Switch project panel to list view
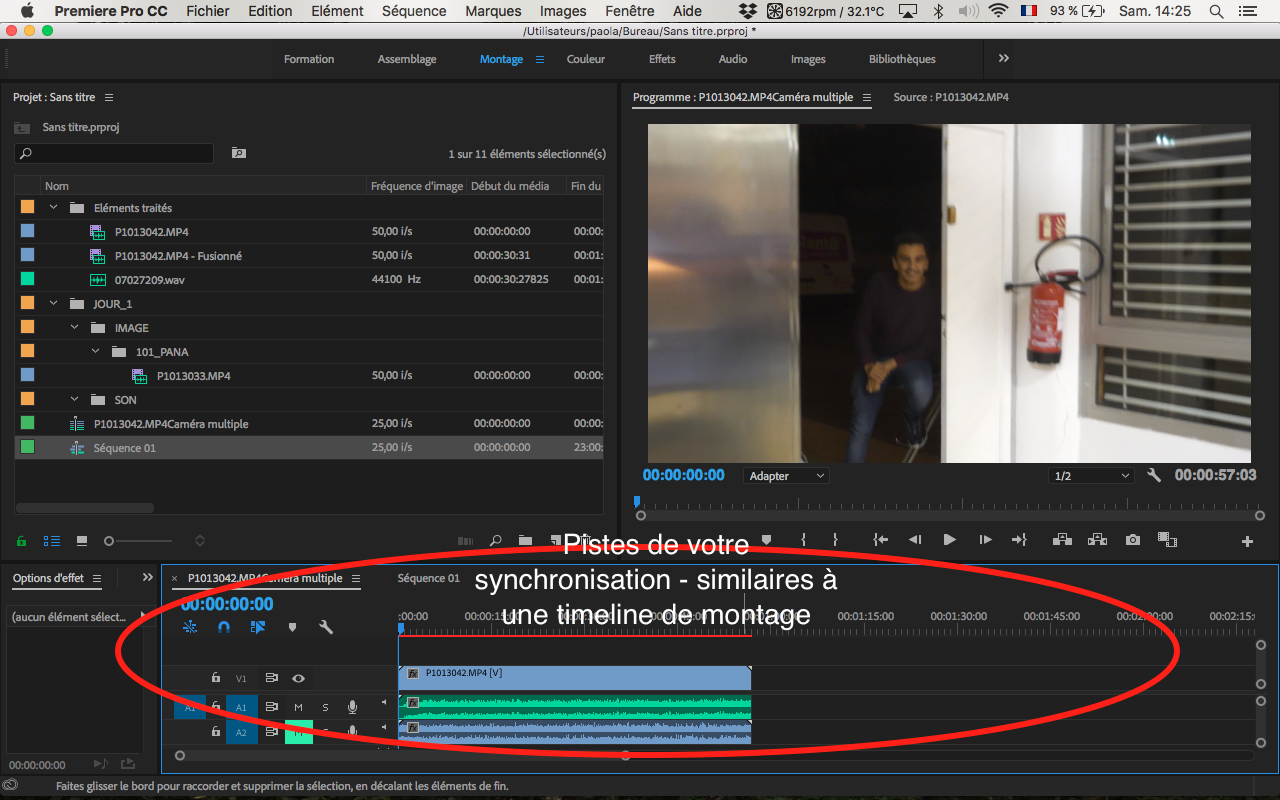The width and height of the screenshot is (1280, 800). point(51,541)
